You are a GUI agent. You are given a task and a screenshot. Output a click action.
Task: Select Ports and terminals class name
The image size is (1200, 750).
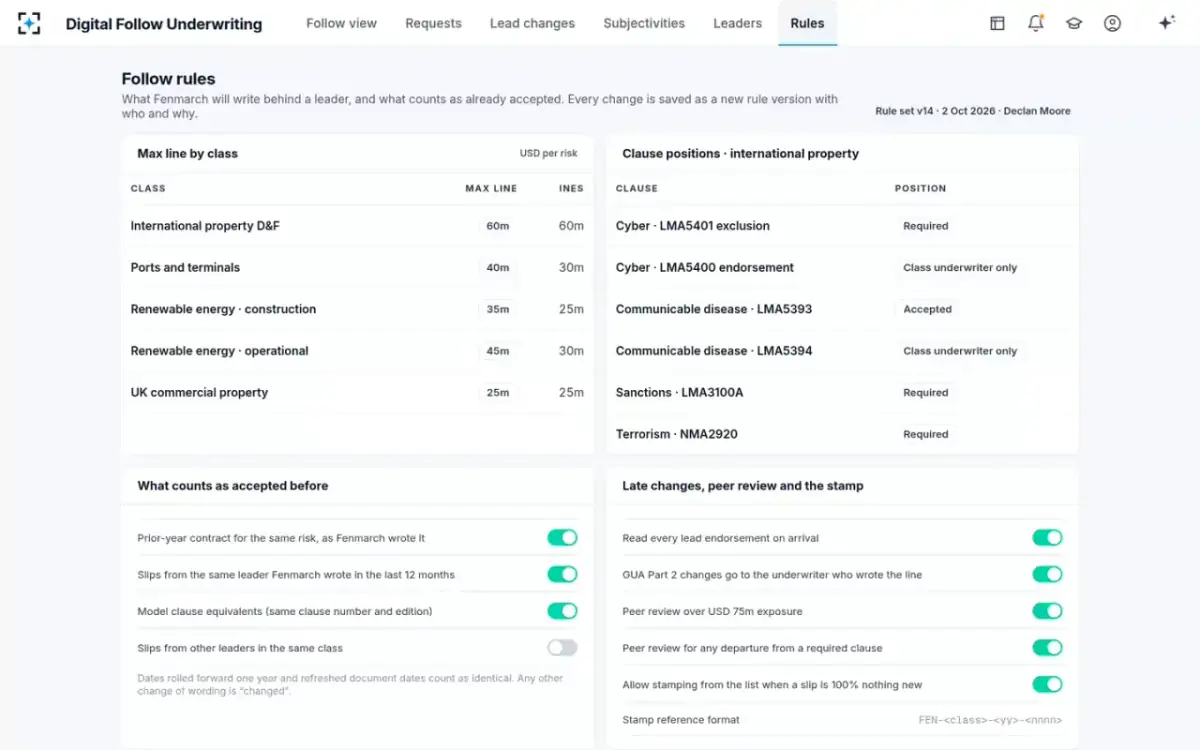[185, 268]
